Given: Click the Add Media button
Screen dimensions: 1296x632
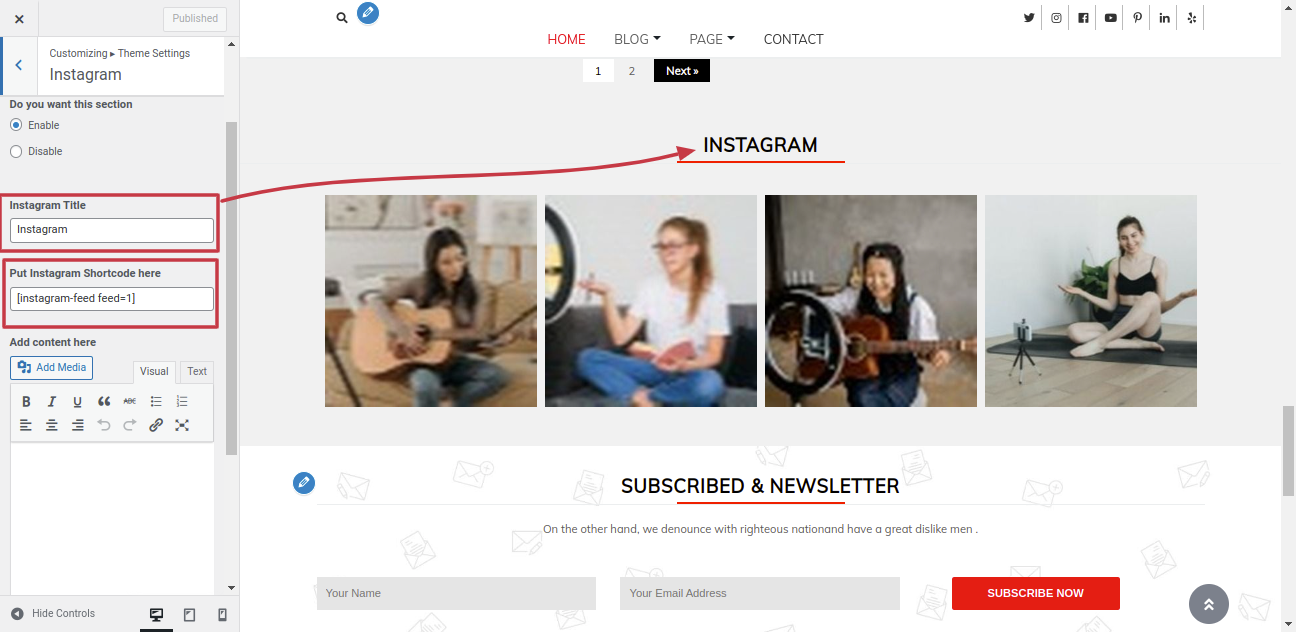Looking at the screenshot, I should 52,367.
